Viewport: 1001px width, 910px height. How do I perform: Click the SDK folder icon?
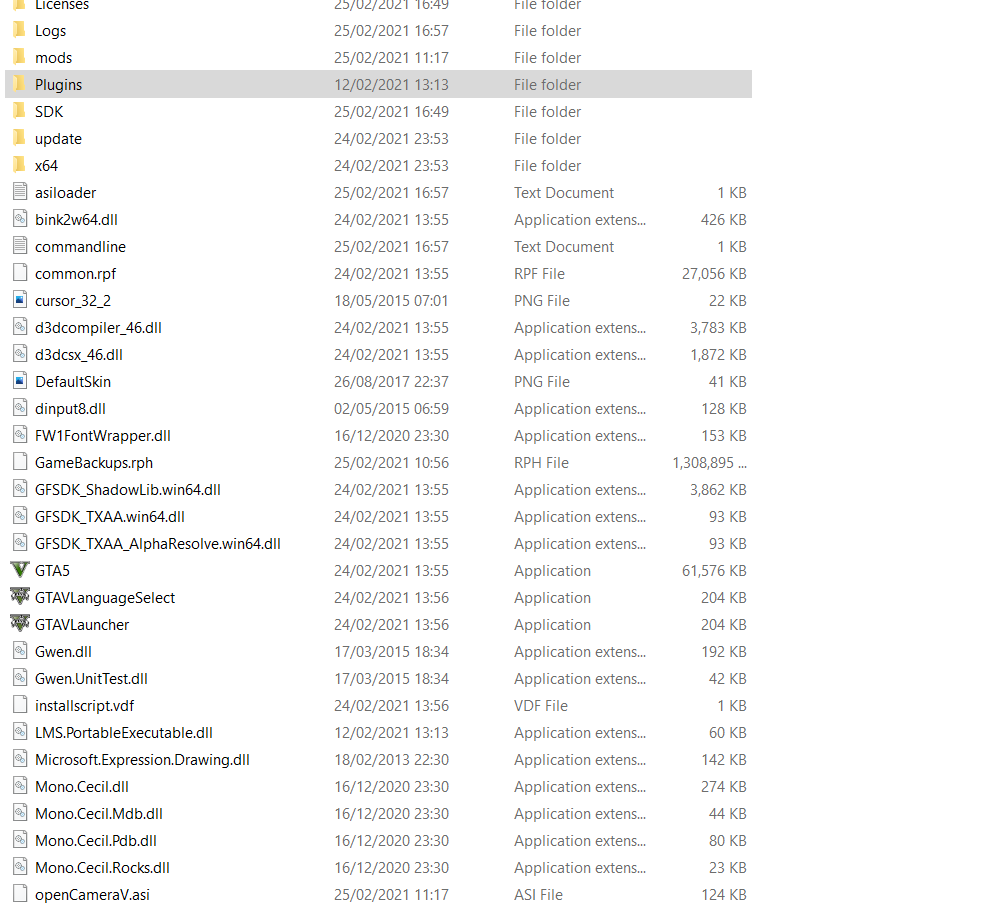[20, 110]
